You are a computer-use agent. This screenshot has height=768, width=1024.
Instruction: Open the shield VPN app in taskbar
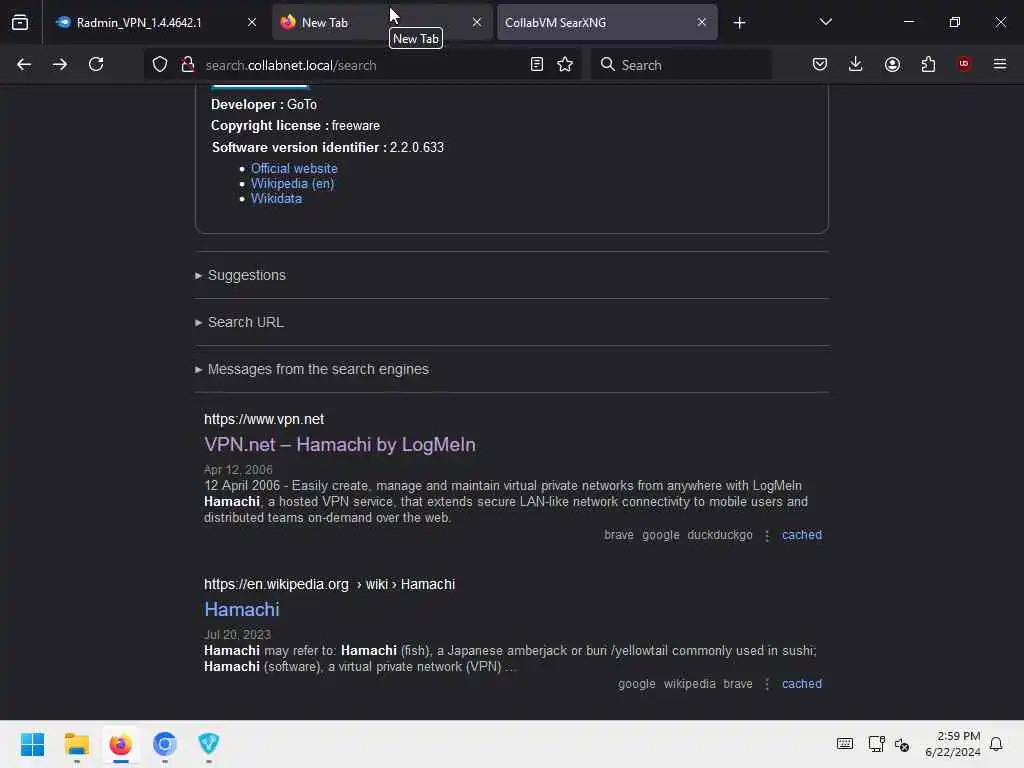click(208, 744)
